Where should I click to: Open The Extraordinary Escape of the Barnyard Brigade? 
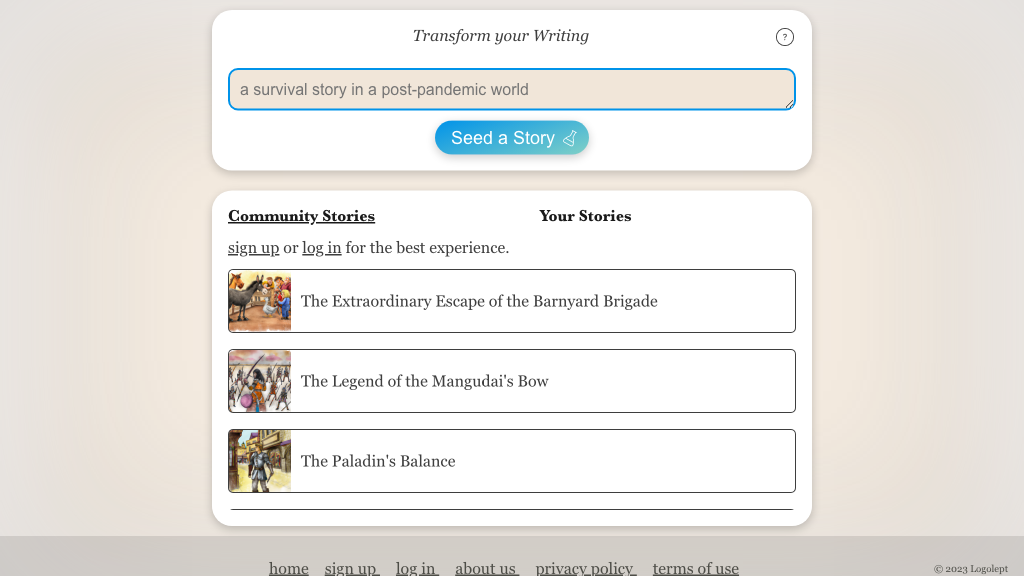coord(479,301)
